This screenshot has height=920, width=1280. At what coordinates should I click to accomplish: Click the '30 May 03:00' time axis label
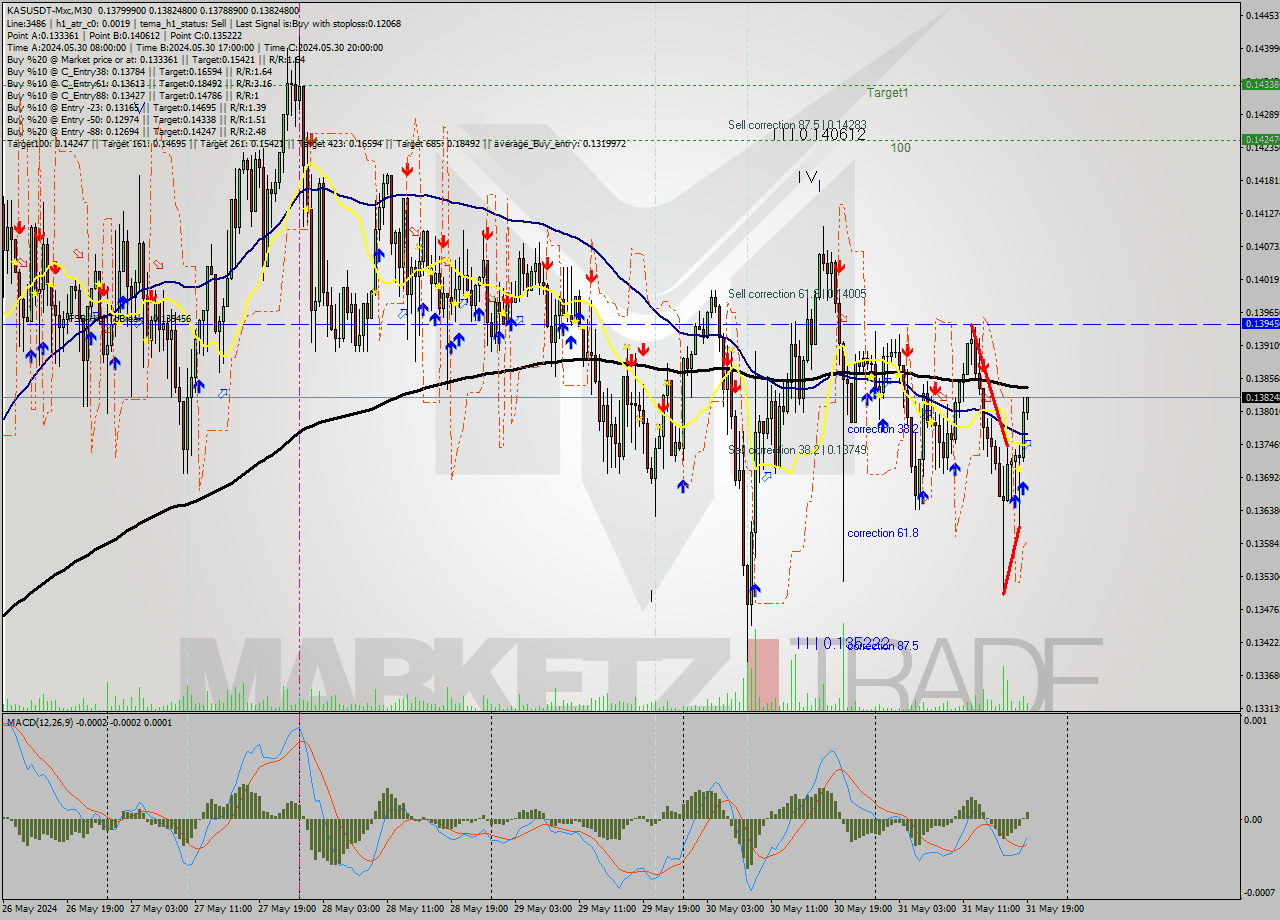pos(735,909)
